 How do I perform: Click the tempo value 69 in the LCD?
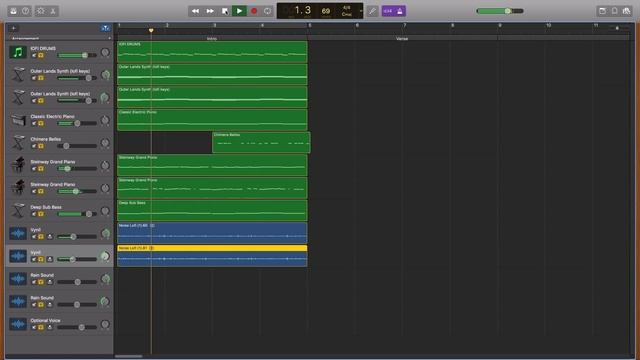pos(326,11)
